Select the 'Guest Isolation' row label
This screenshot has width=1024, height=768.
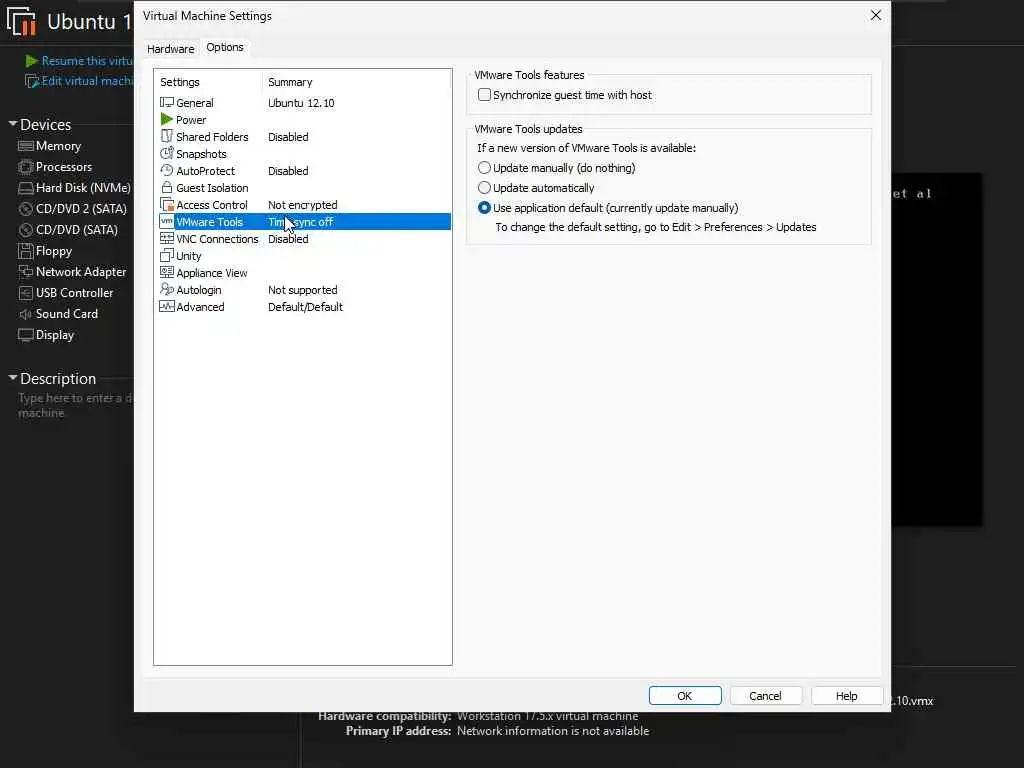(212, 188)
